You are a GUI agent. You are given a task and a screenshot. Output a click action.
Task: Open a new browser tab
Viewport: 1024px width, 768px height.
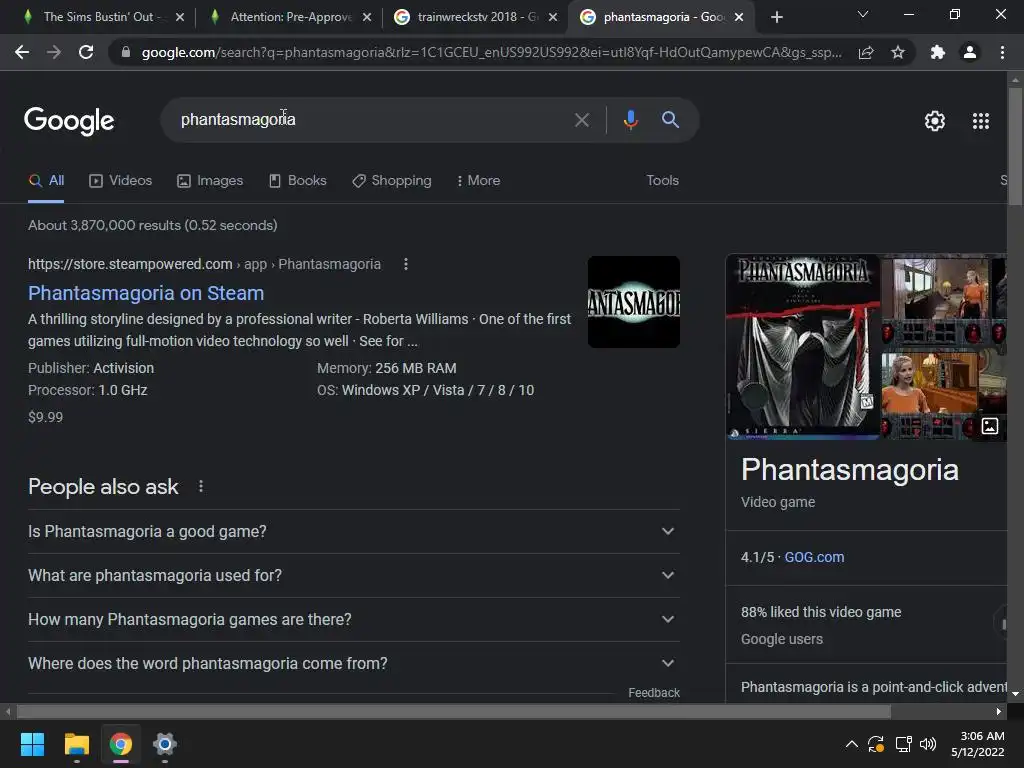(776, 17)
